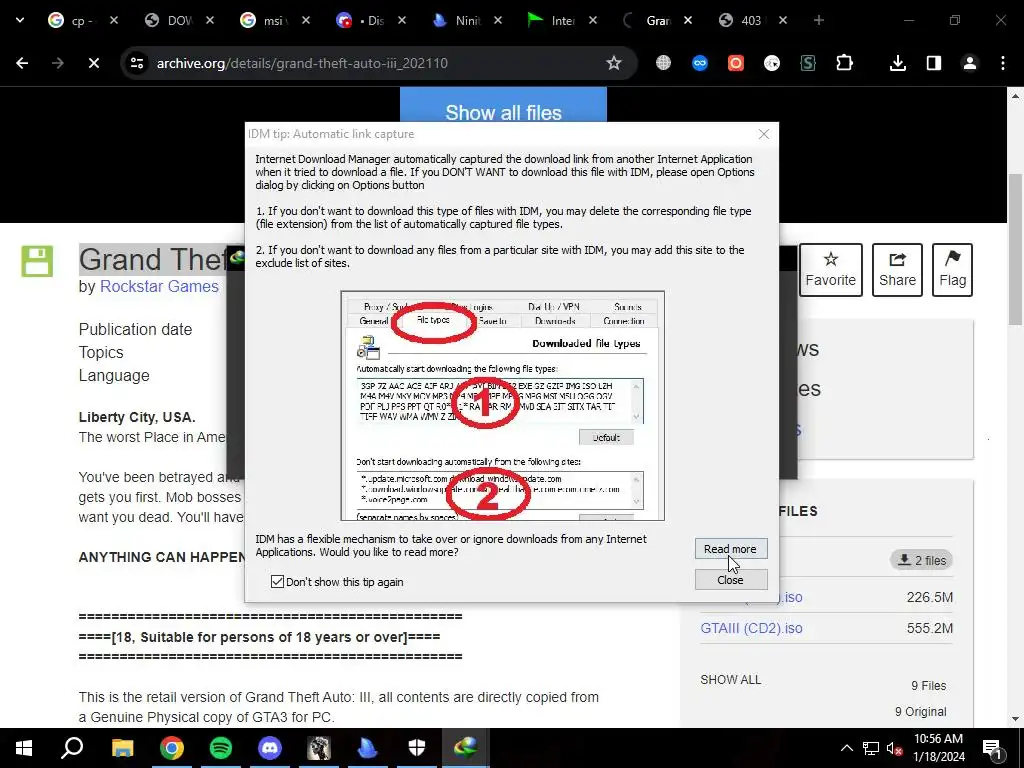Click scrollbar down arrow
This screenshot has height=768, width=1024.
pos(1015,719)
